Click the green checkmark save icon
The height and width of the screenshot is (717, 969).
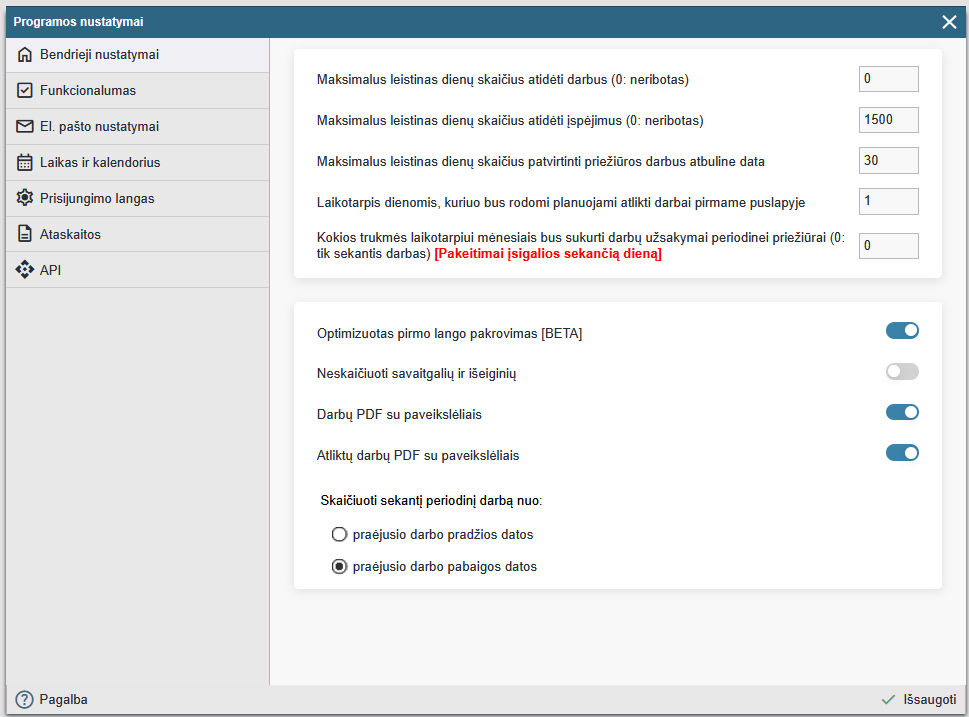pyautogui.click(x=888, y=700)
